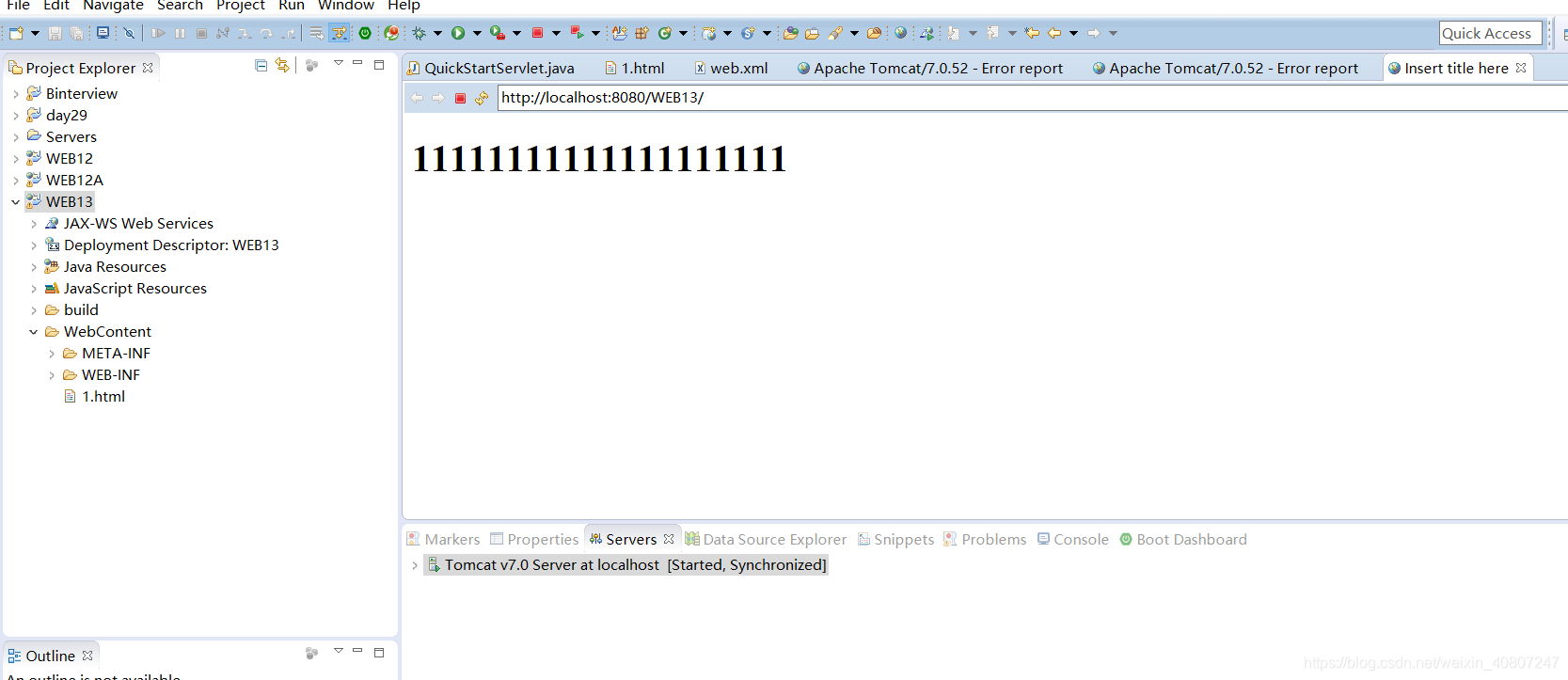This screenshot has width=1568, height=680.
Task: Click Collapse All in Project Explorer
Action: coord(261,65)
